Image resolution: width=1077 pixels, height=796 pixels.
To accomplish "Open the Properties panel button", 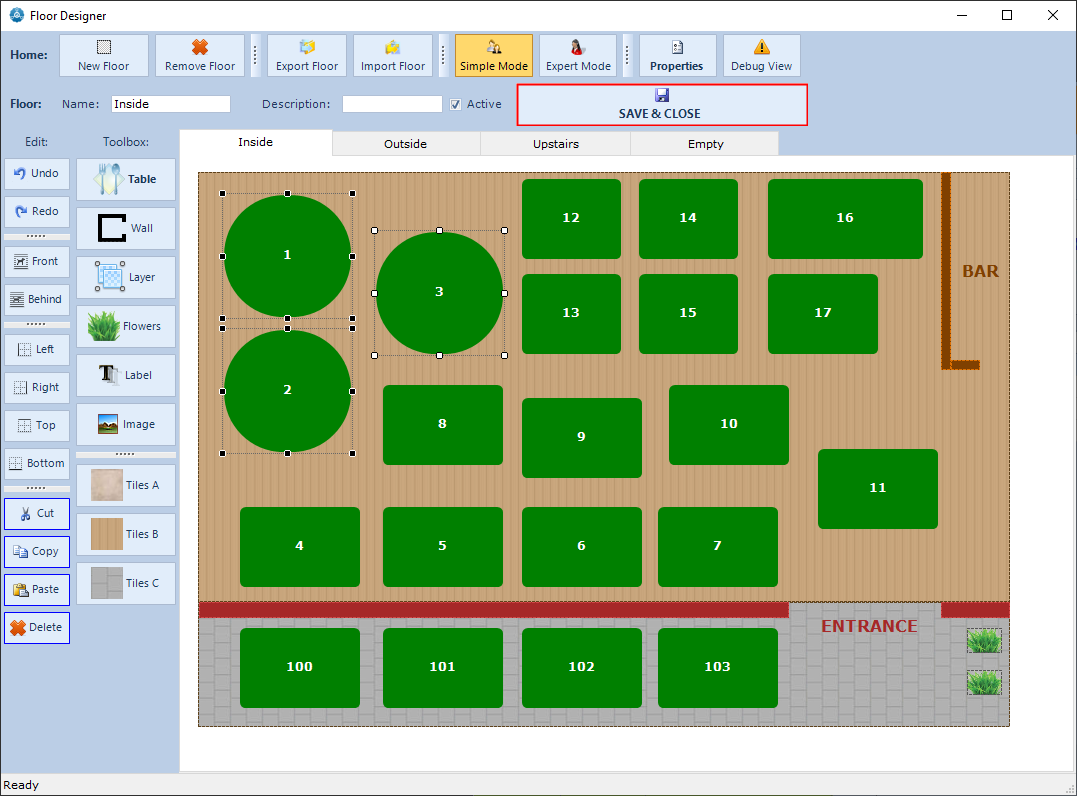I will 677,56.
